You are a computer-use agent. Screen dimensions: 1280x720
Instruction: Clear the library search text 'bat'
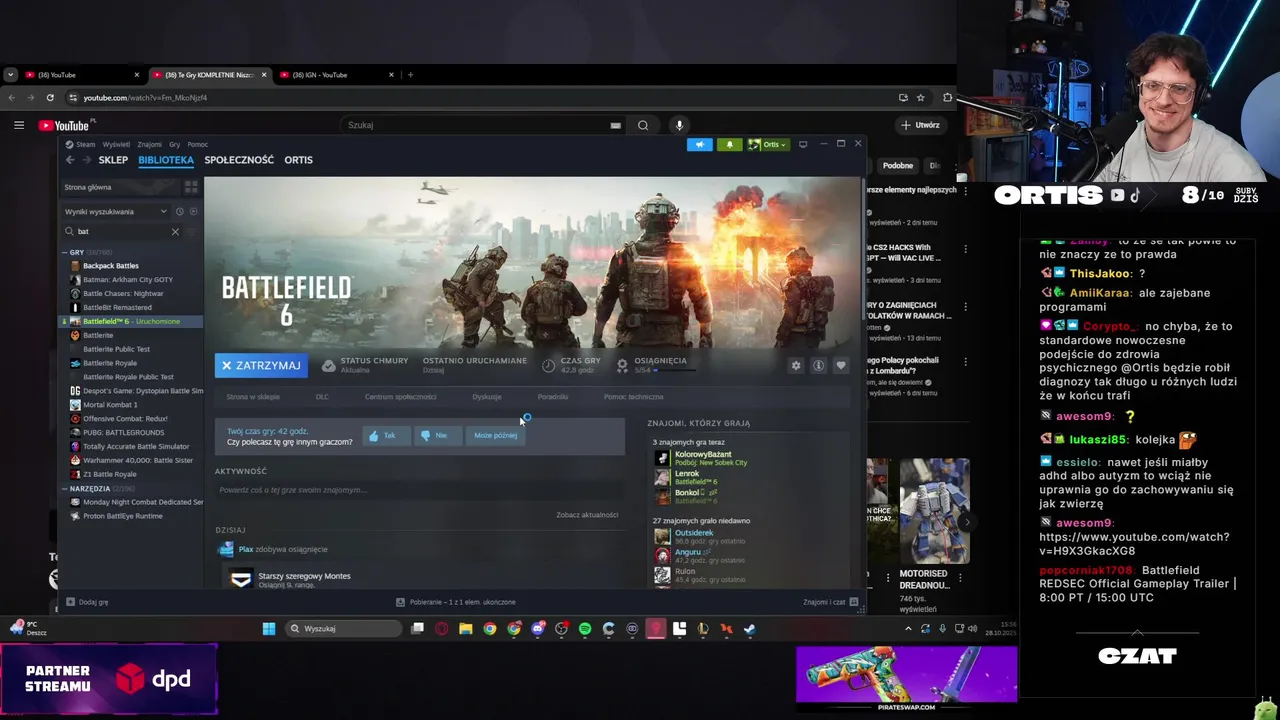coord(175,231)
